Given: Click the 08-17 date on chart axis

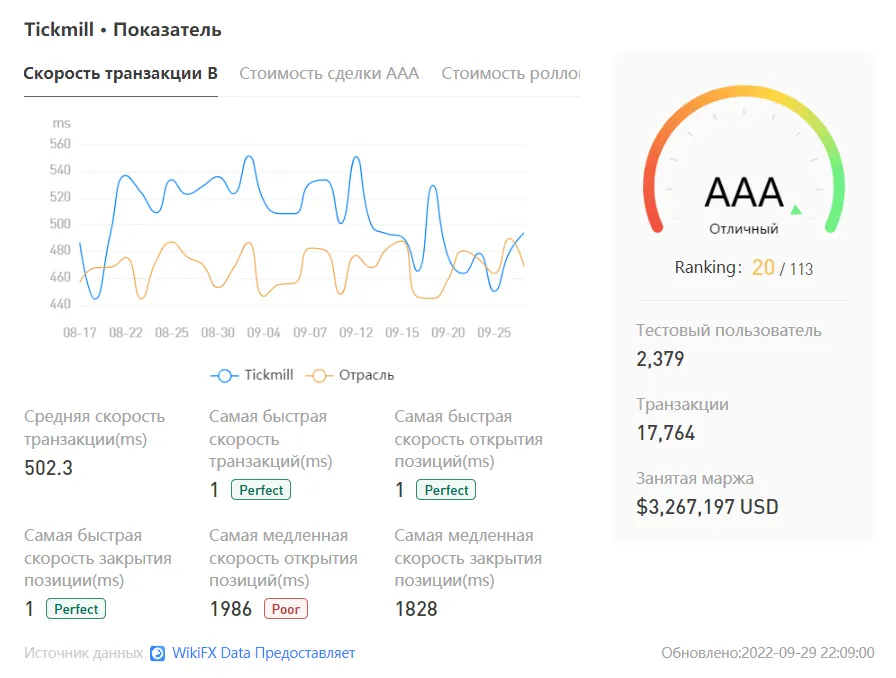Looking at the screenshot, I should (x=79, y=333).
